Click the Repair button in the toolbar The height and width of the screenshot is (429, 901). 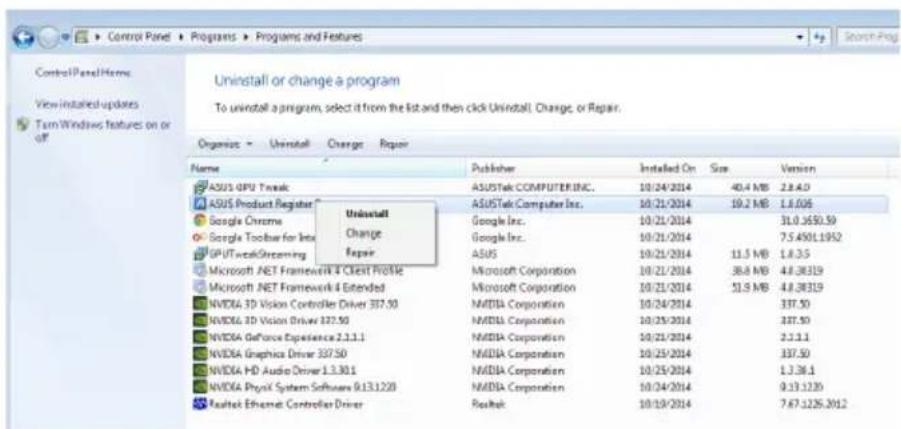pos(394,145)
